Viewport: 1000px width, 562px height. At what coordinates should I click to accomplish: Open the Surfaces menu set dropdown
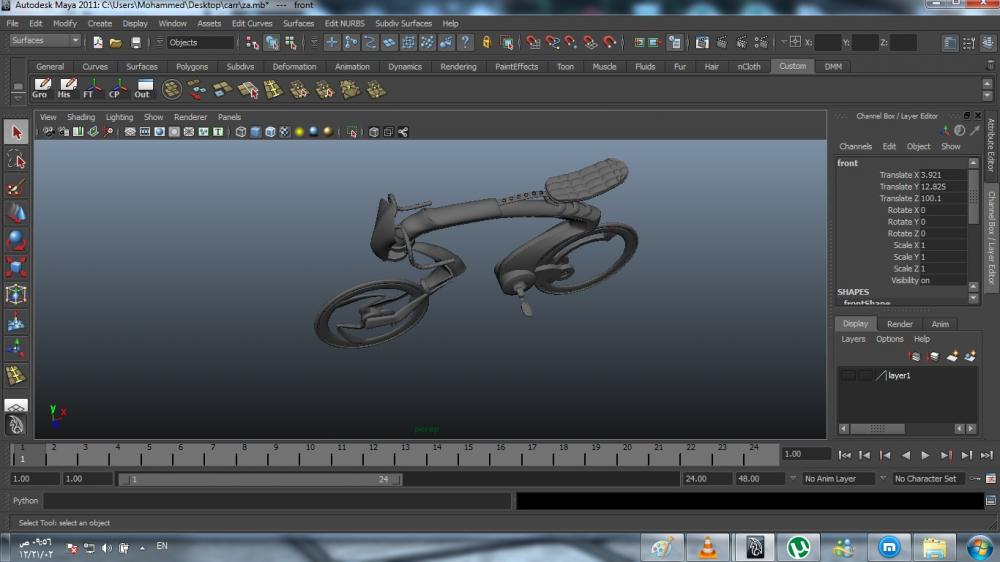[x=45, y=41]
